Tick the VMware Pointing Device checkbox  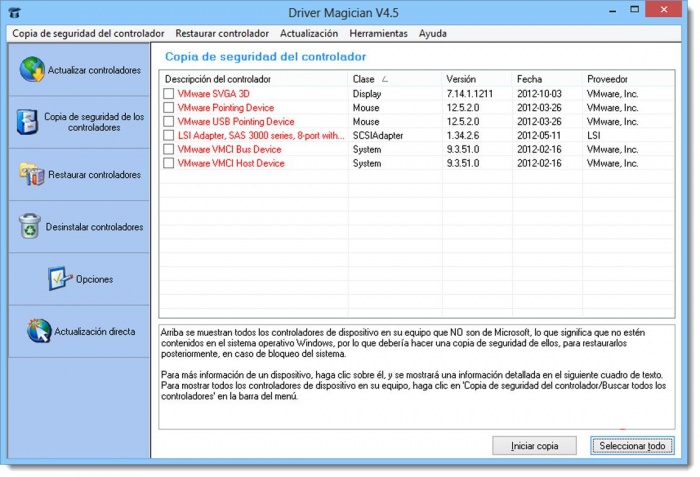[x=168, y=108]
